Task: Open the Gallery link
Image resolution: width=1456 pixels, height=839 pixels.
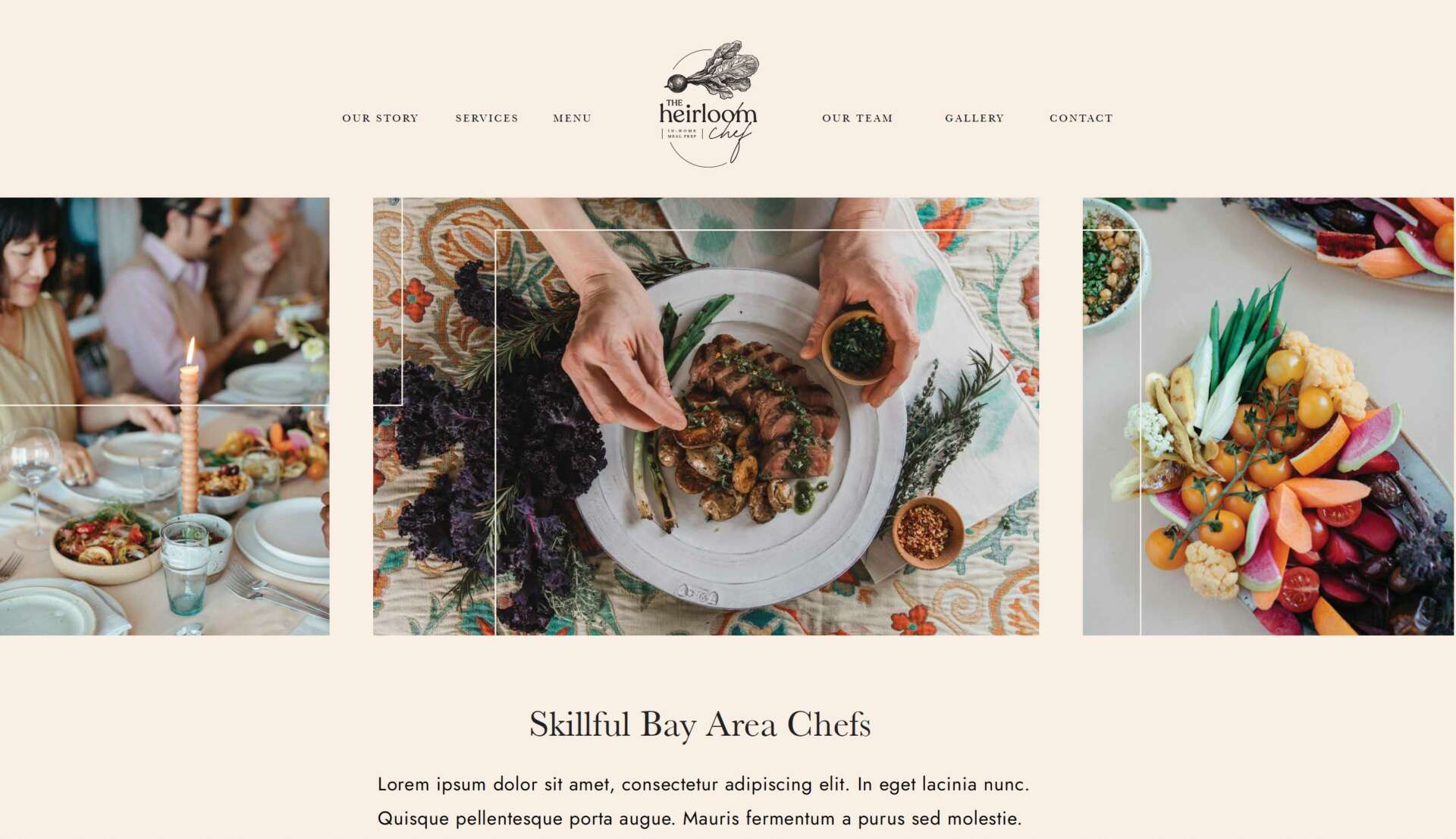Action: [974, 118]
